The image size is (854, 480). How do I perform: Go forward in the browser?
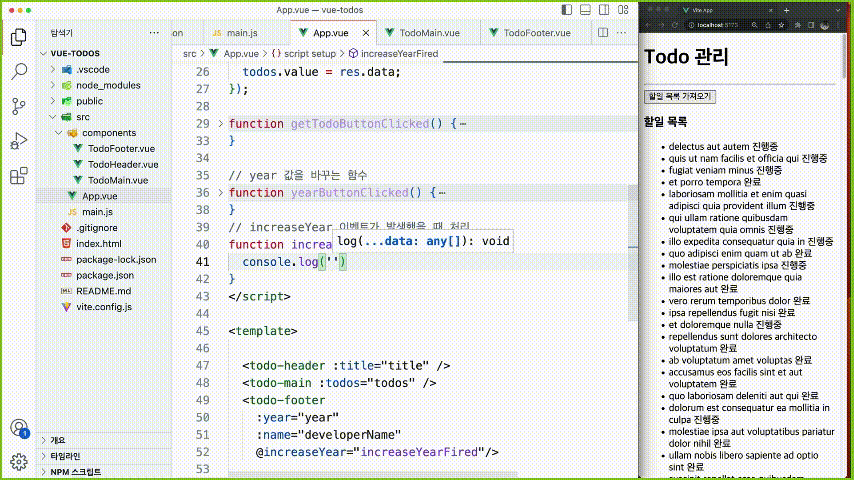coord(661,25)
